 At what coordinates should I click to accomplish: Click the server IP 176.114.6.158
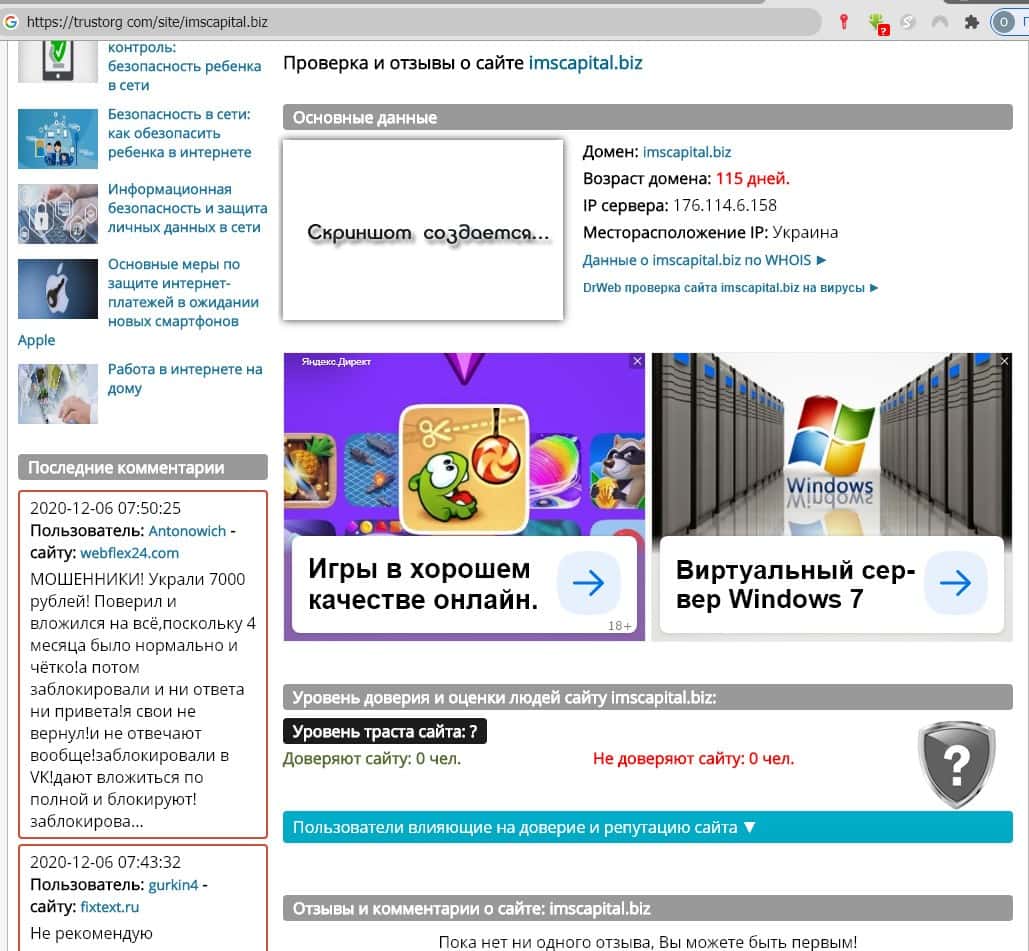pos(724,205)
